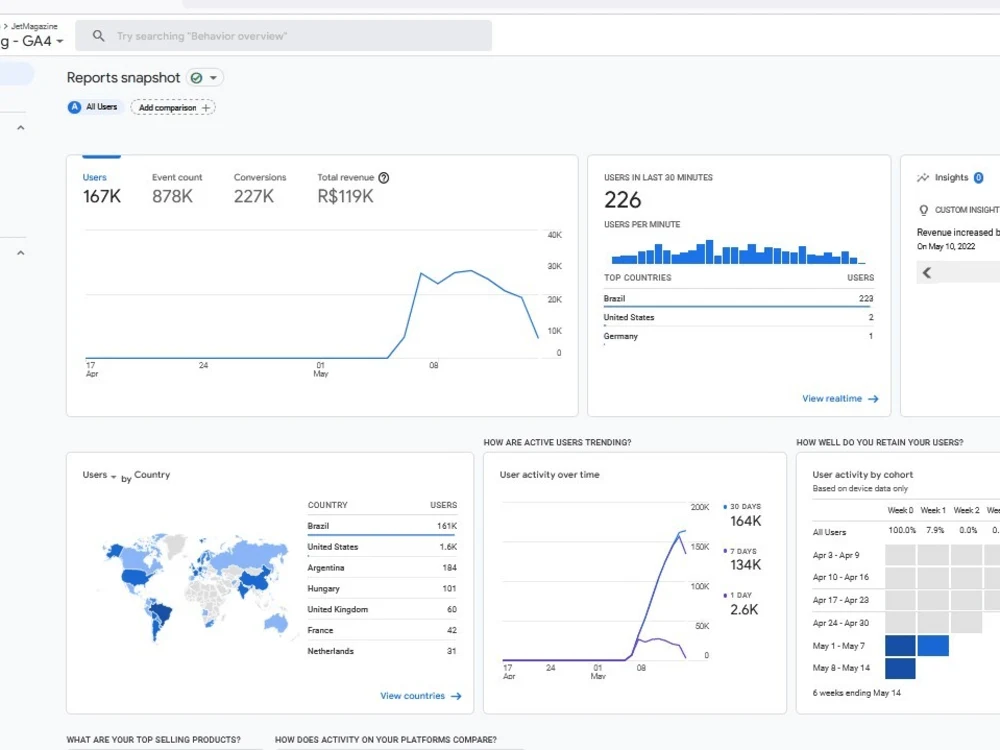The image size is (1000, 750).
Task: Collapse the upper sidebar section chevron
Action: click(x=20, y=128)
